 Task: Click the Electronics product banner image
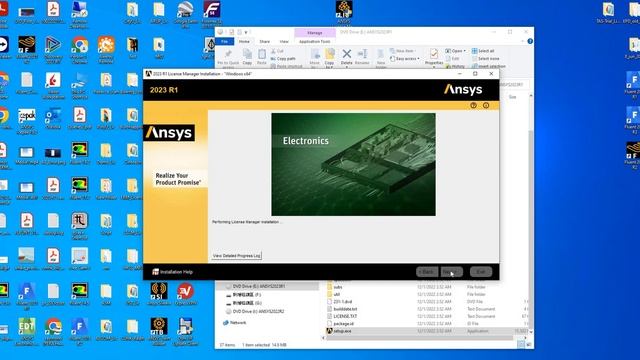(x=353, y=164)
